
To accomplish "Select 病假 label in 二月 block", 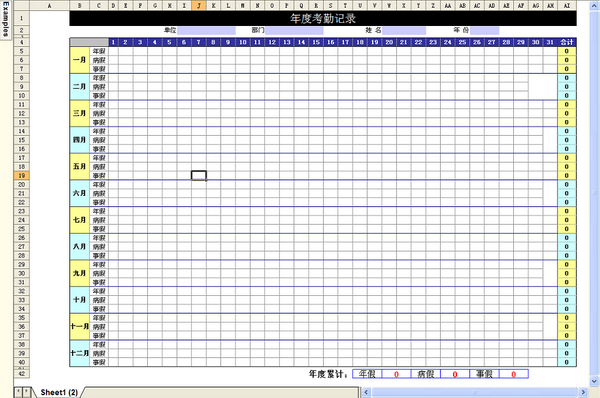I will coord(99,87).
